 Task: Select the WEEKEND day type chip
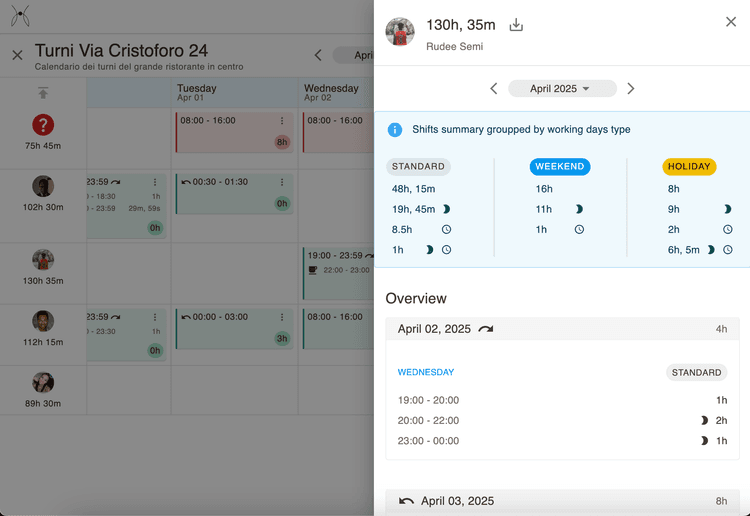point(560,167)
